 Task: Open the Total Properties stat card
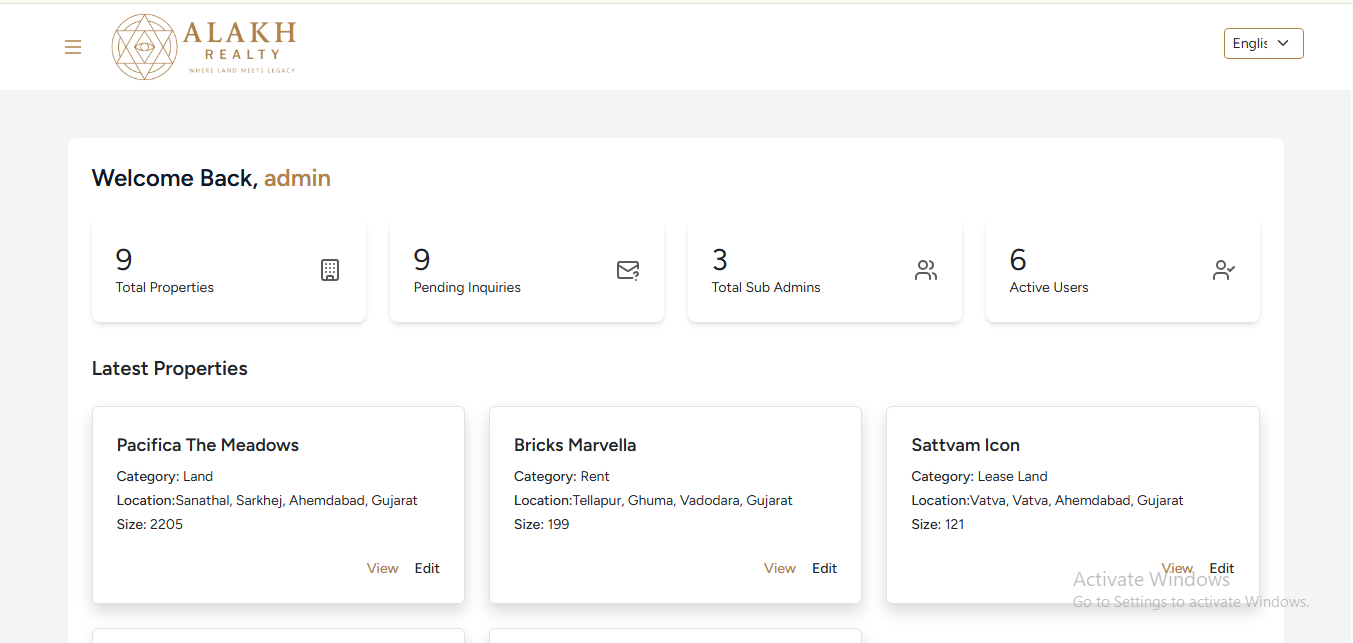(228, 272)
